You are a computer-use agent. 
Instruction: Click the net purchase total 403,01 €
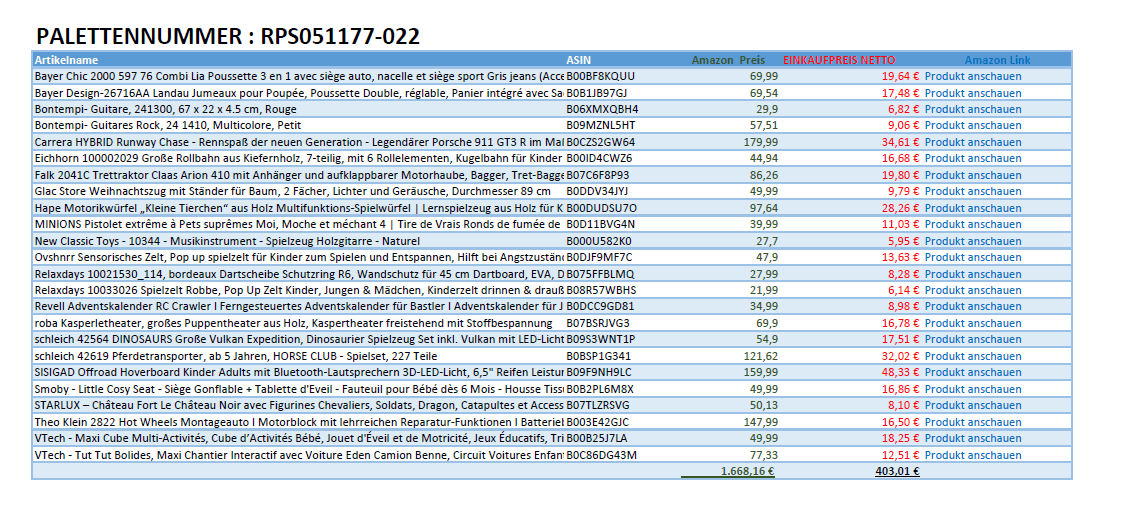pyautogui.click(x=896, y=471)
